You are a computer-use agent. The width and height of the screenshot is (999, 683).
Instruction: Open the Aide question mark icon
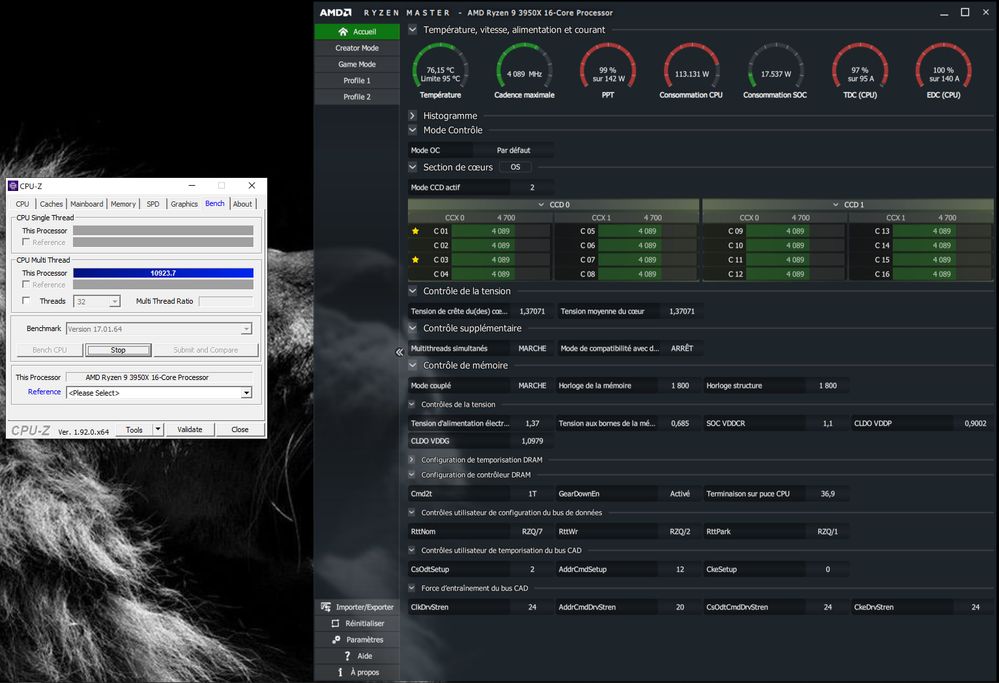[x=347, y=656]
